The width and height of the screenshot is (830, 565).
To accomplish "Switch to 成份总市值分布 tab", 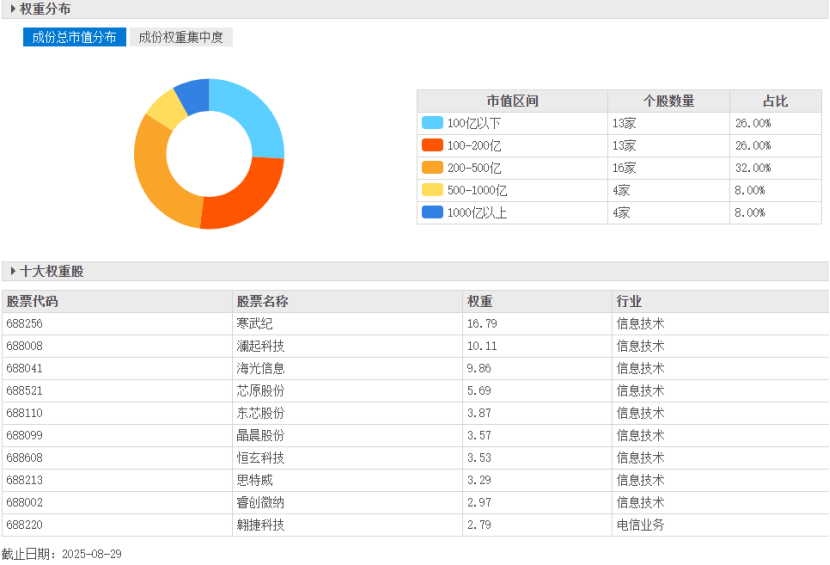I will (x=74, y=37).
